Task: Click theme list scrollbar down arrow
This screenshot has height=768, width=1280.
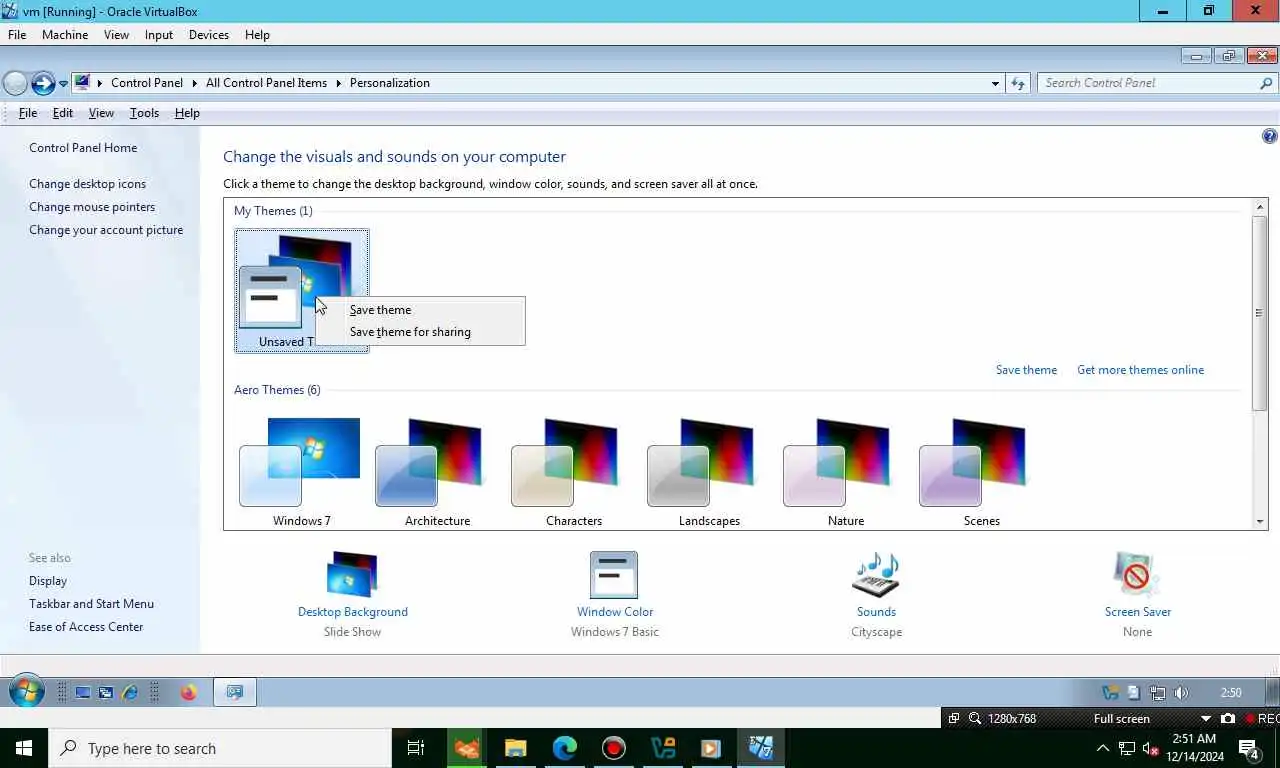Action: pyautogui.click(x=1260, y=521)
